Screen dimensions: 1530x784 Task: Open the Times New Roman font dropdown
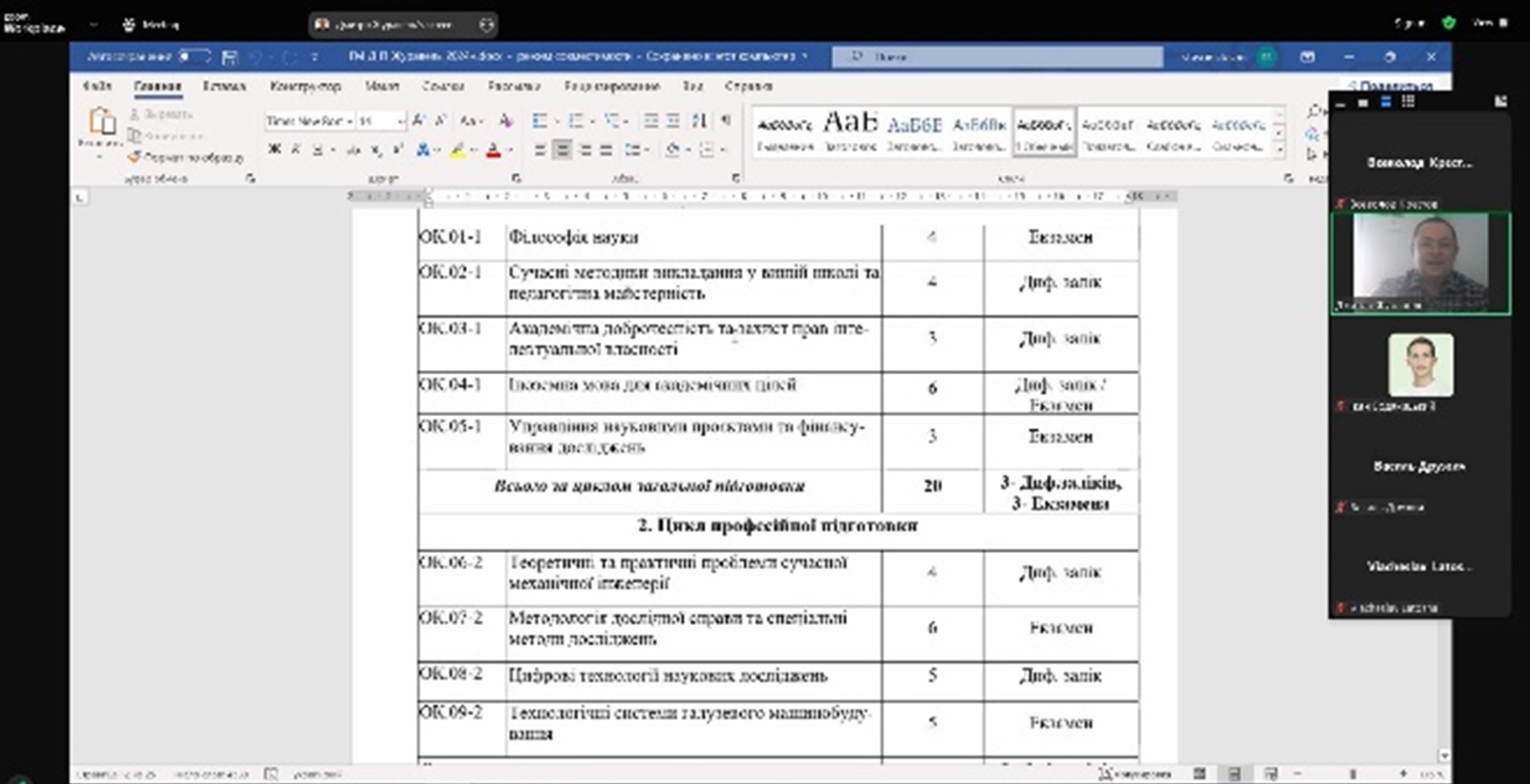click(350, 122)
